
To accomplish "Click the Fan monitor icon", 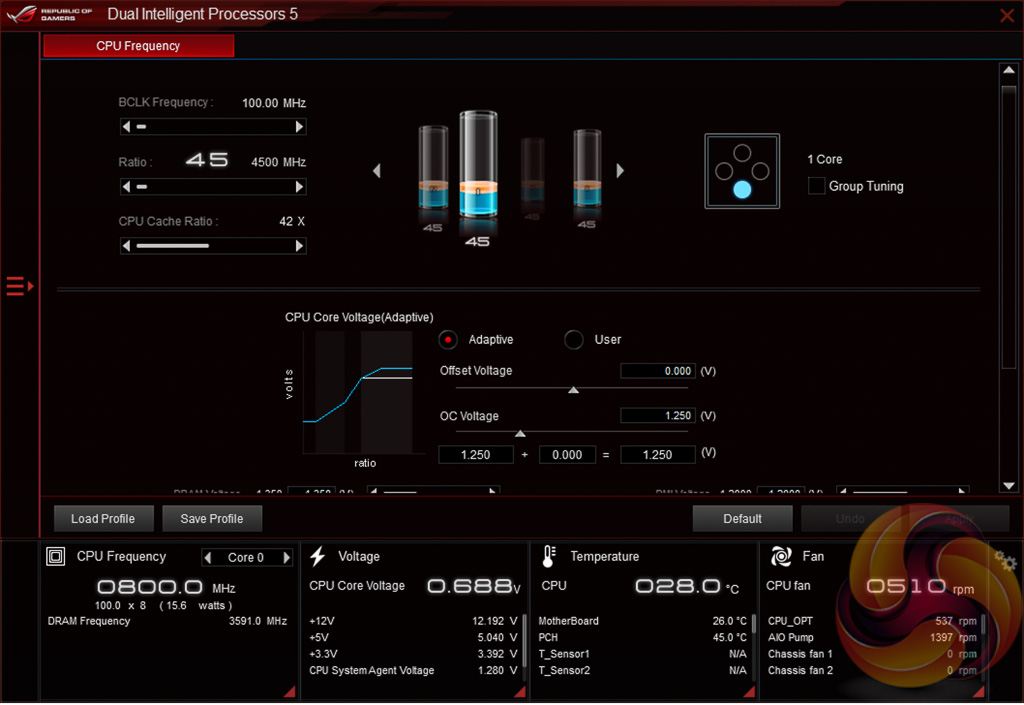I will tap(781, 556).
